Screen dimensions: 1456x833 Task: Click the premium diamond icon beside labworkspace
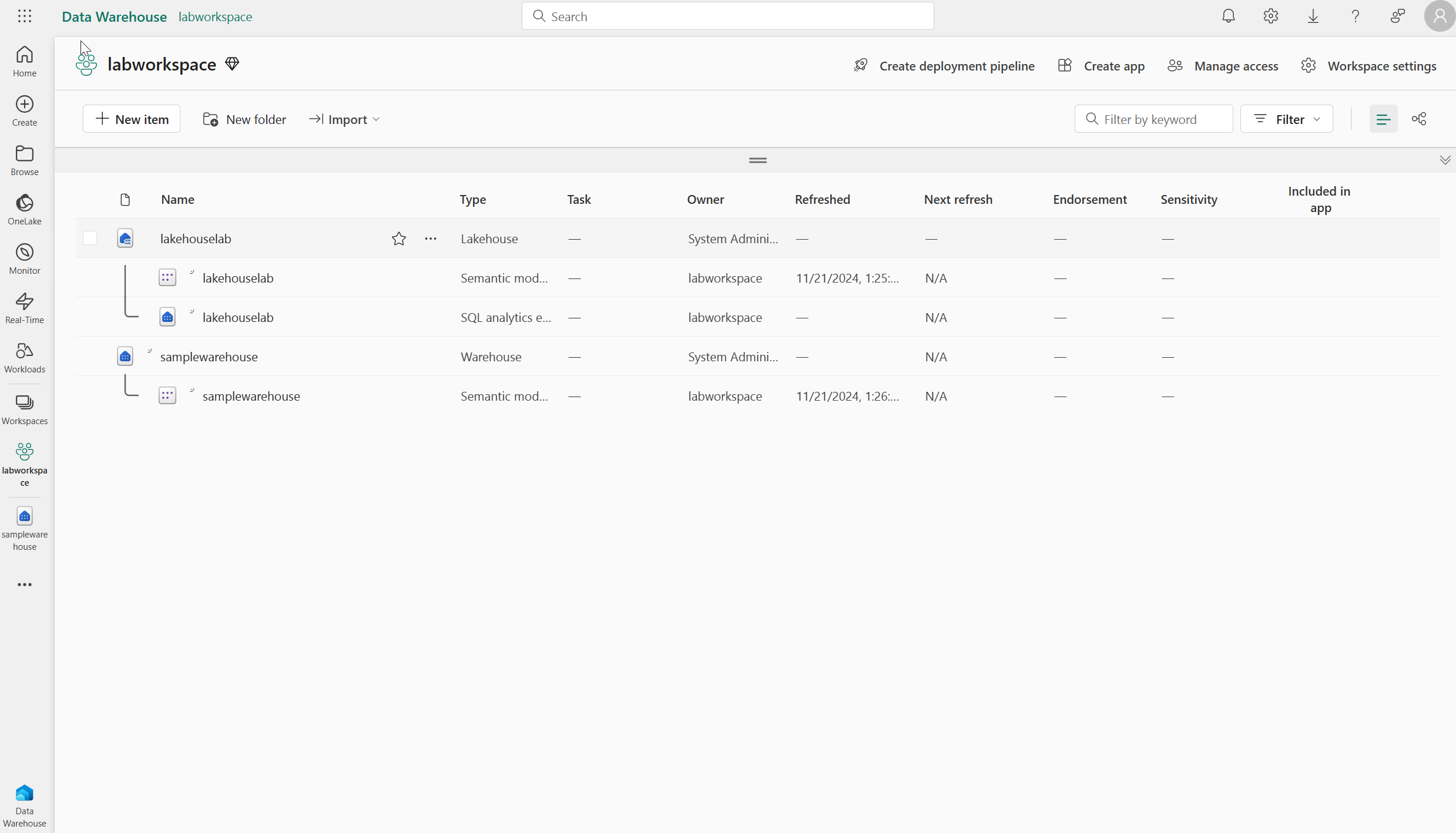232,63
